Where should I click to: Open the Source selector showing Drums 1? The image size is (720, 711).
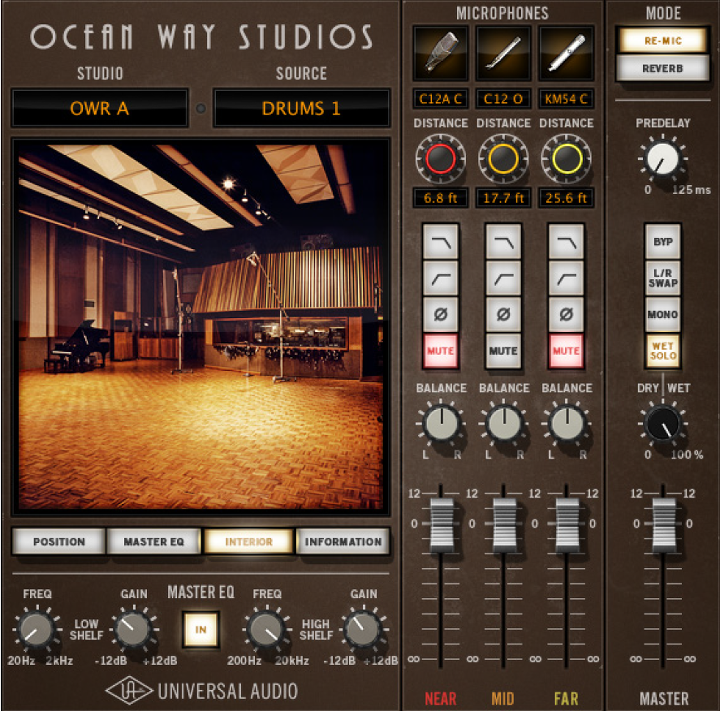[301, 108]
